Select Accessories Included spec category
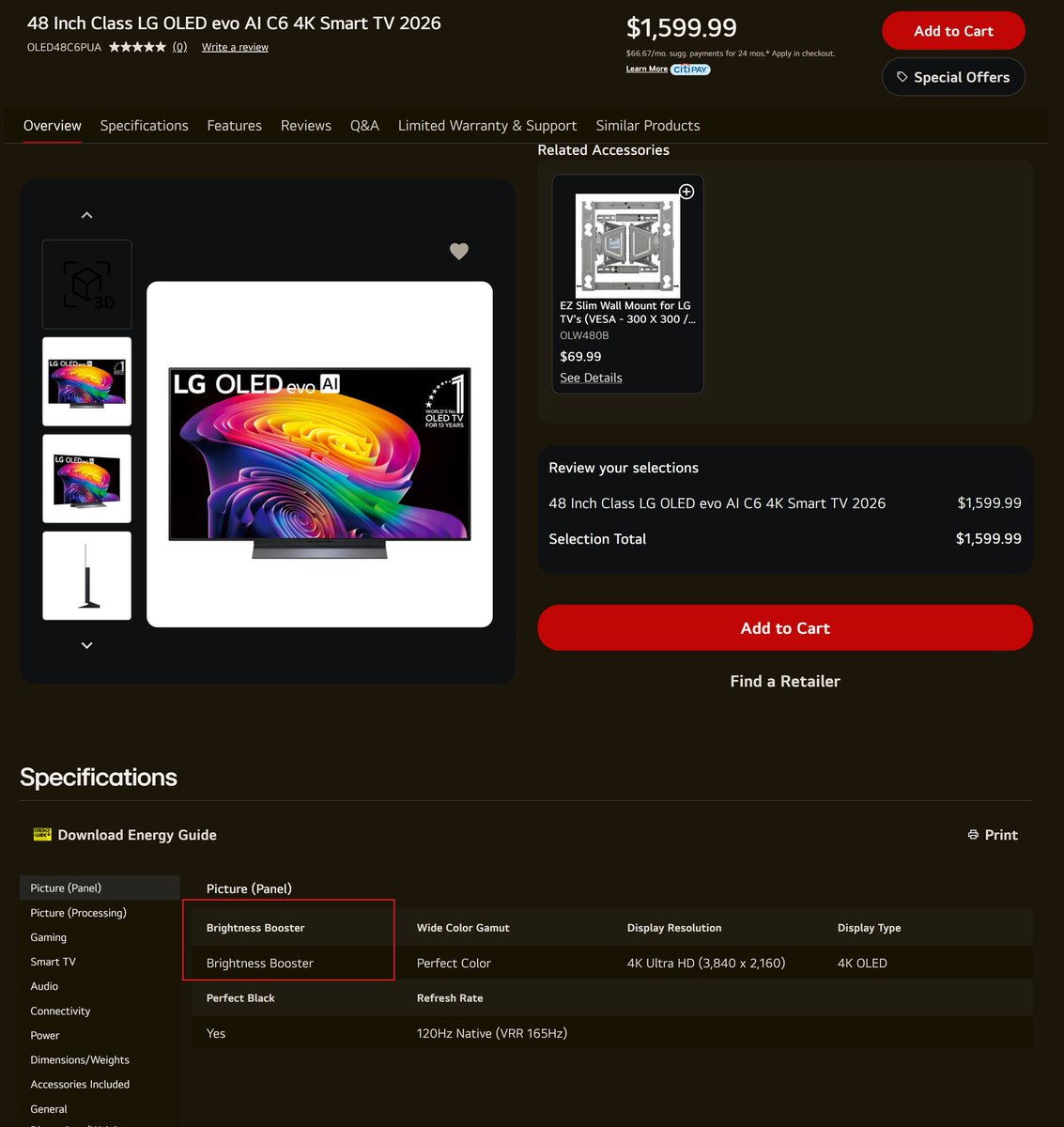The width and height of the screenshot is (1064, 1127). pos(80,1084)
